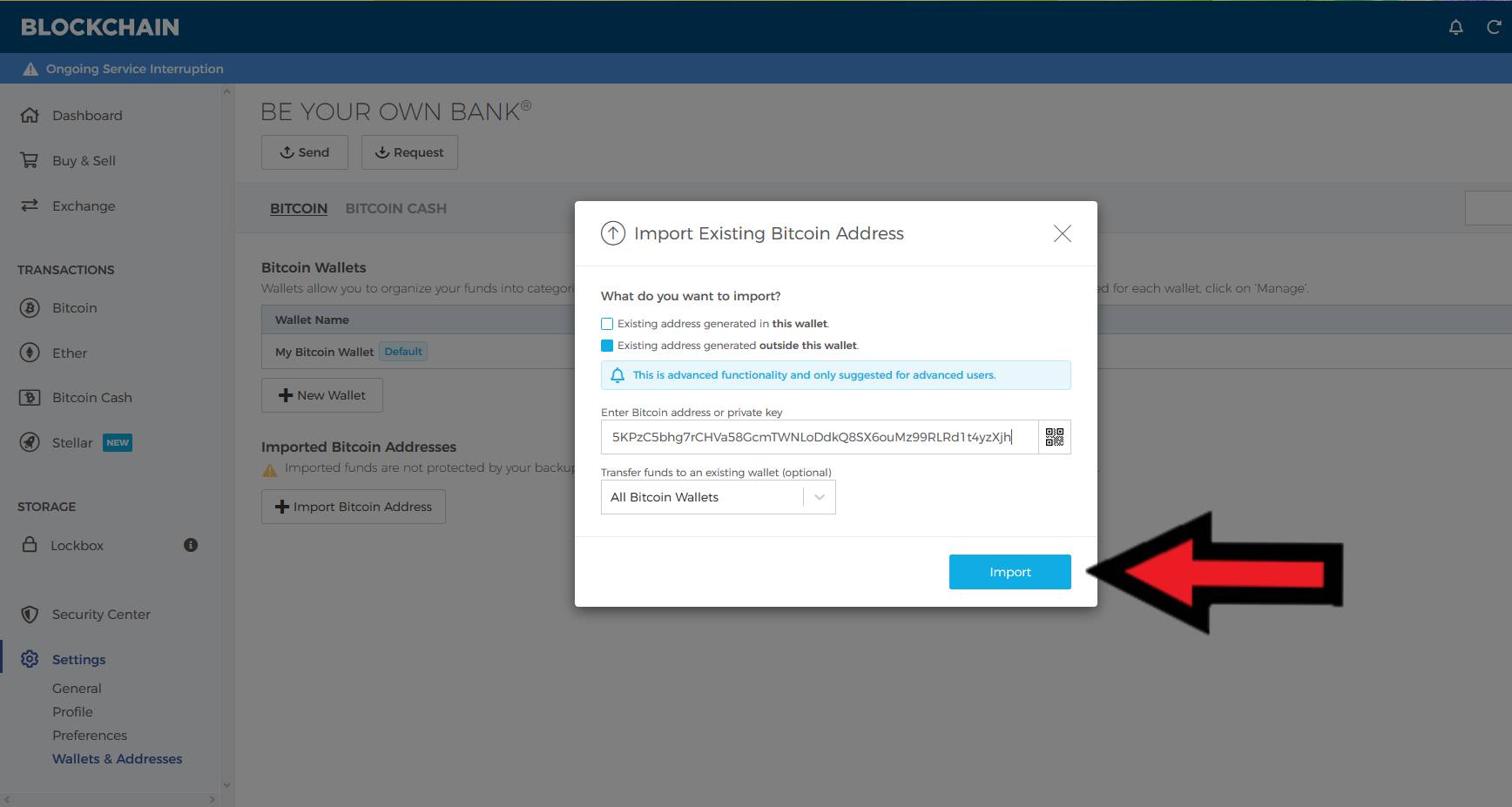1512x807 pixels.
Task: Click the Stellar rocket icon
Action: [x=30, y=442]
